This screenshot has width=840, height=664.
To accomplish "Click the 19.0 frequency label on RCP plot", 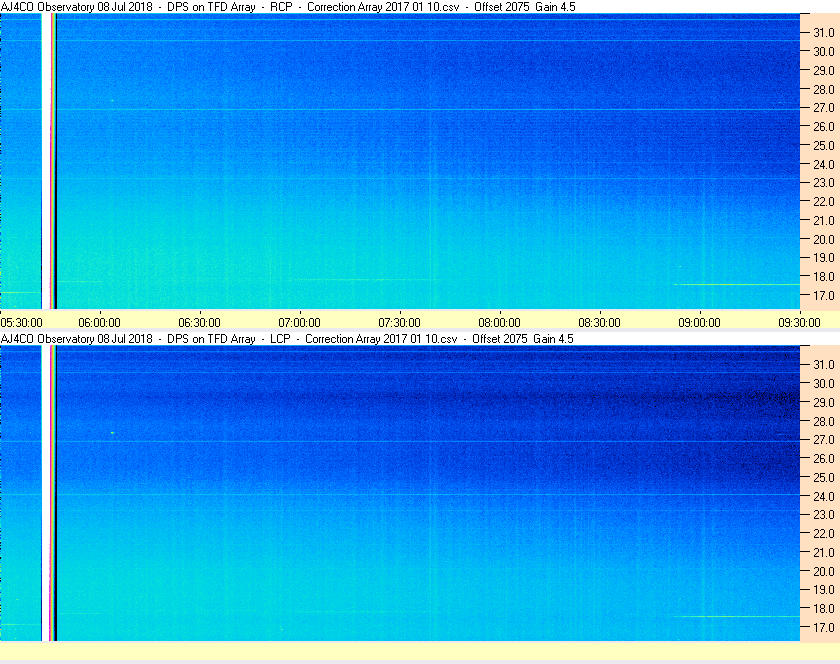I will [x=824, y=258].
